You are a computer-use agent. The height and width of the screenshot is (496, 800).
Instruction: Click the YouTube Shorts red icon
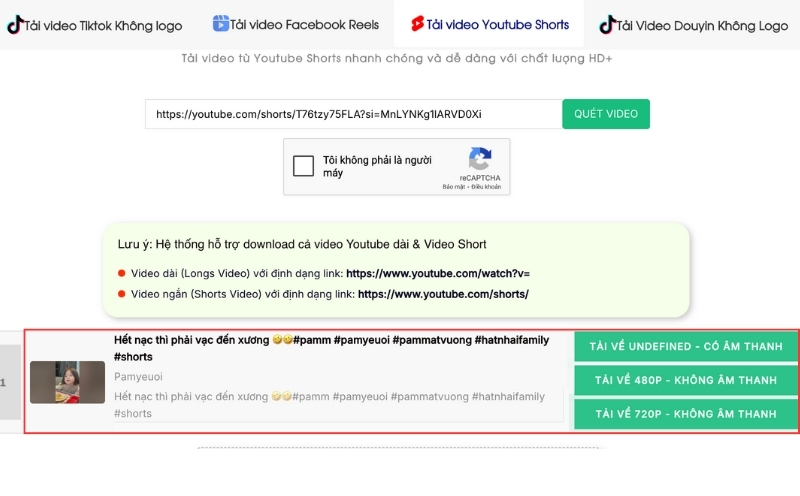(x=417, y=23)
